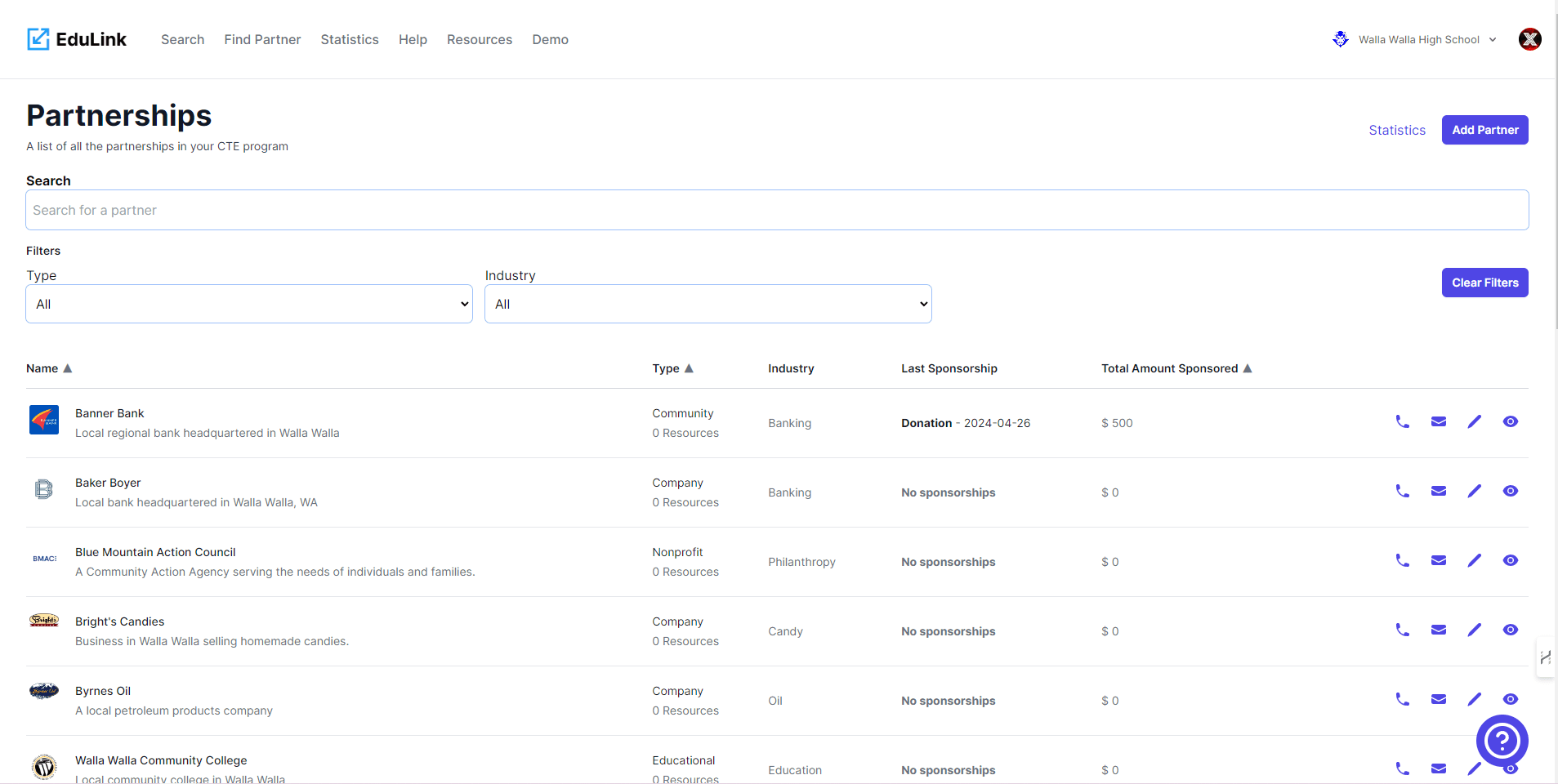Toggle the eye icon for Bright's Candies

(1510, 630)
